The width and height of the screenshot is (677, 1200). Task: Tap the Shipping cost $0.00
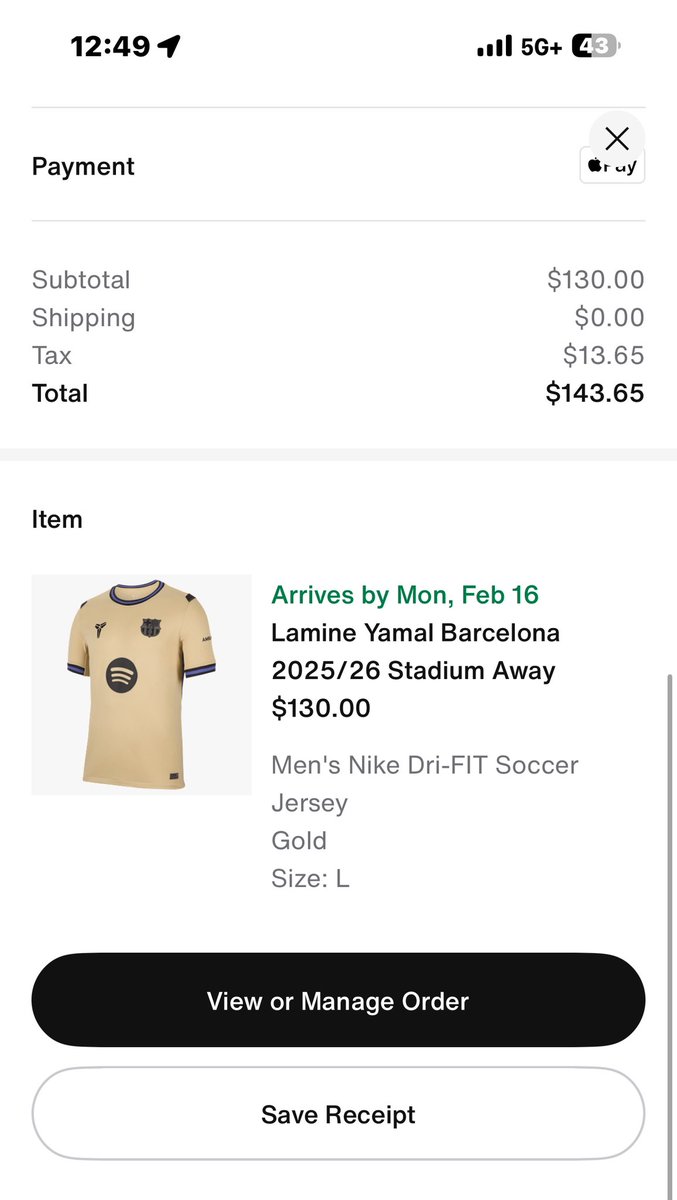[x=608, y=318]
